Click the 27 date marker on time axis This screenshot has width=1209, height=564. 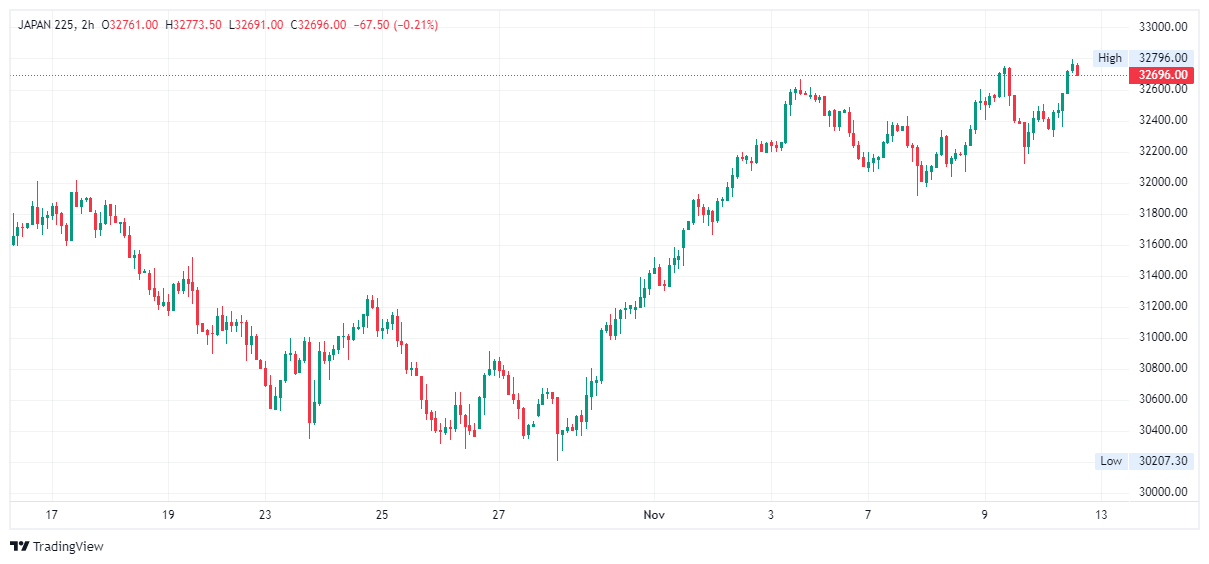click(x=499, y=515)
